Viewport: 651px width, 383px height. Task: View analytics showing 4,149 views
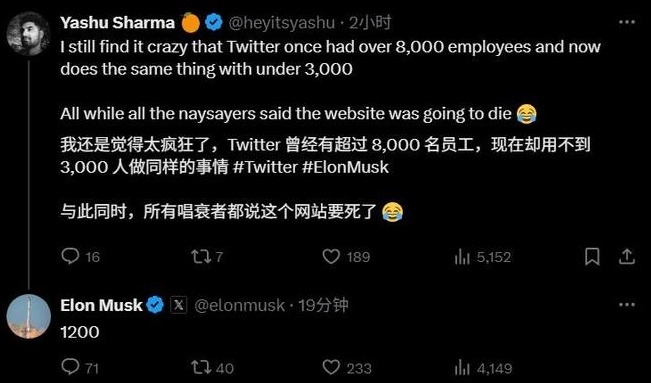(461, 368)
